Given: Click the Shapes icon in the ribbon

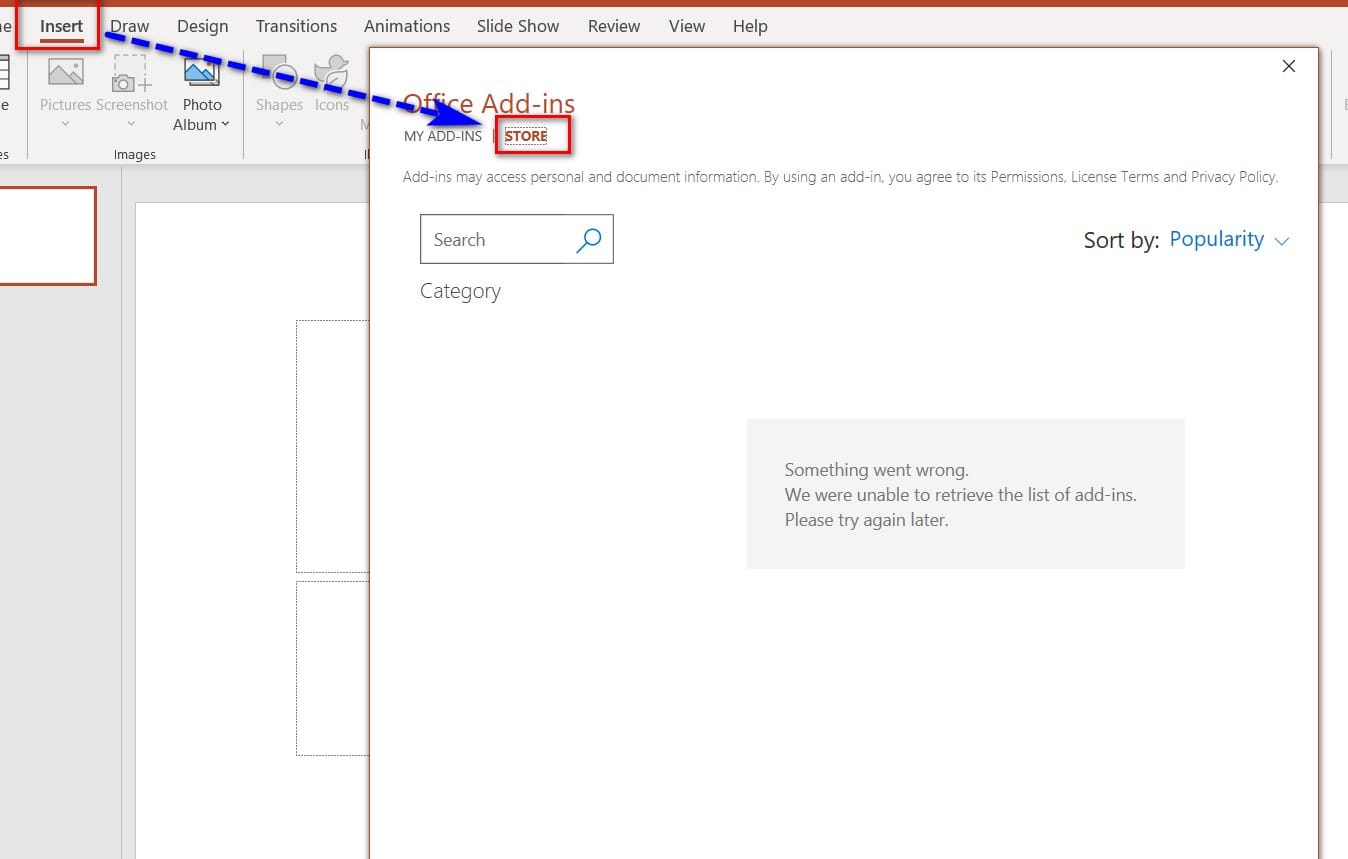Looking at the screenshot, I should pyautogui.click(x=279, y=74).
